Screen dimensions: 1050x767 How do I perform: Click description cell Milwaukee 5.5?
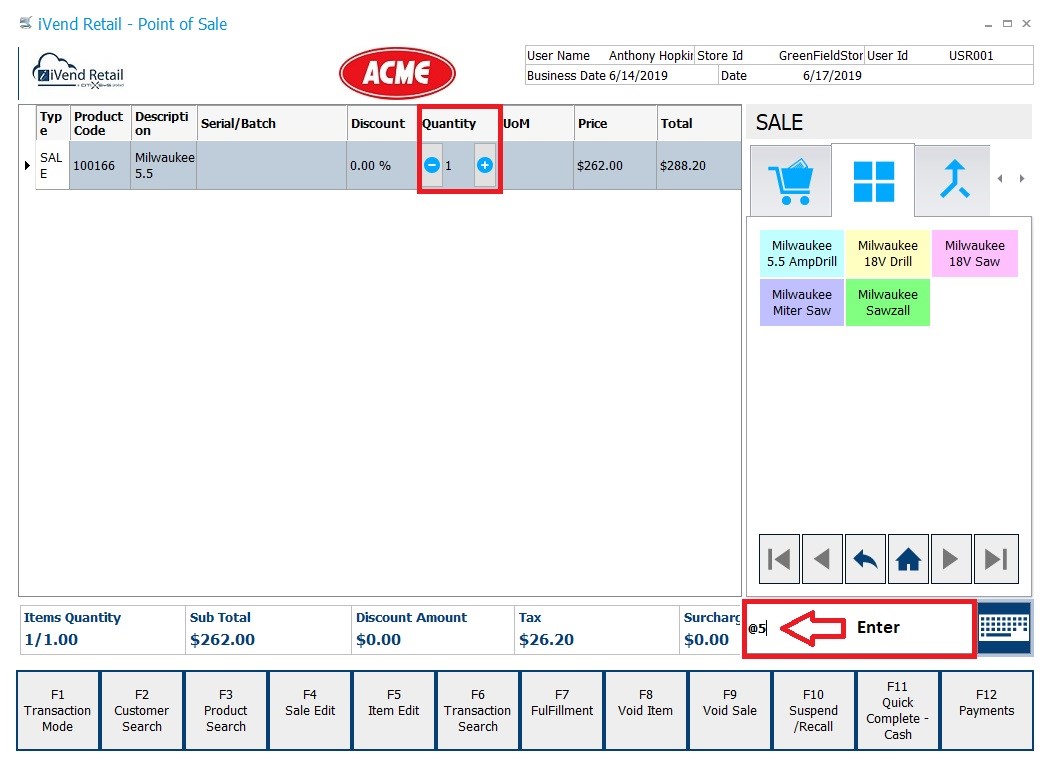[x=163, y=165]
